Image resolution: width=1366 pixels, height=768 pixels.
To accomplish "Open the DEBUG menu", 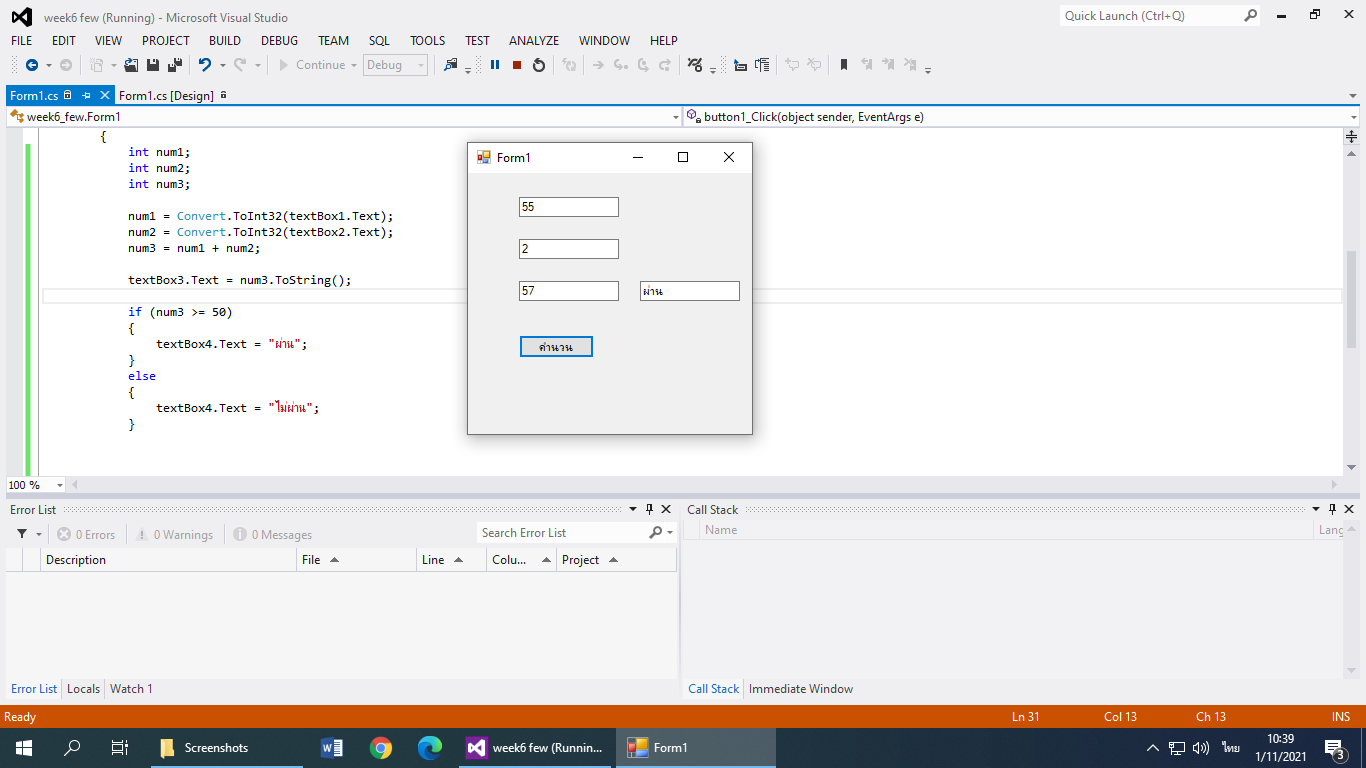I will point(279,41).
